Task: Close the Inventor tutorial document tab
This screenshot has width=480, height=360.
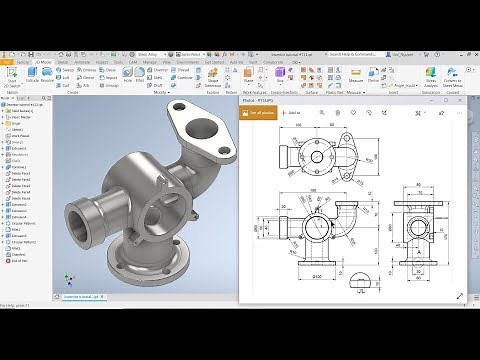Action: tap(102, 297)
